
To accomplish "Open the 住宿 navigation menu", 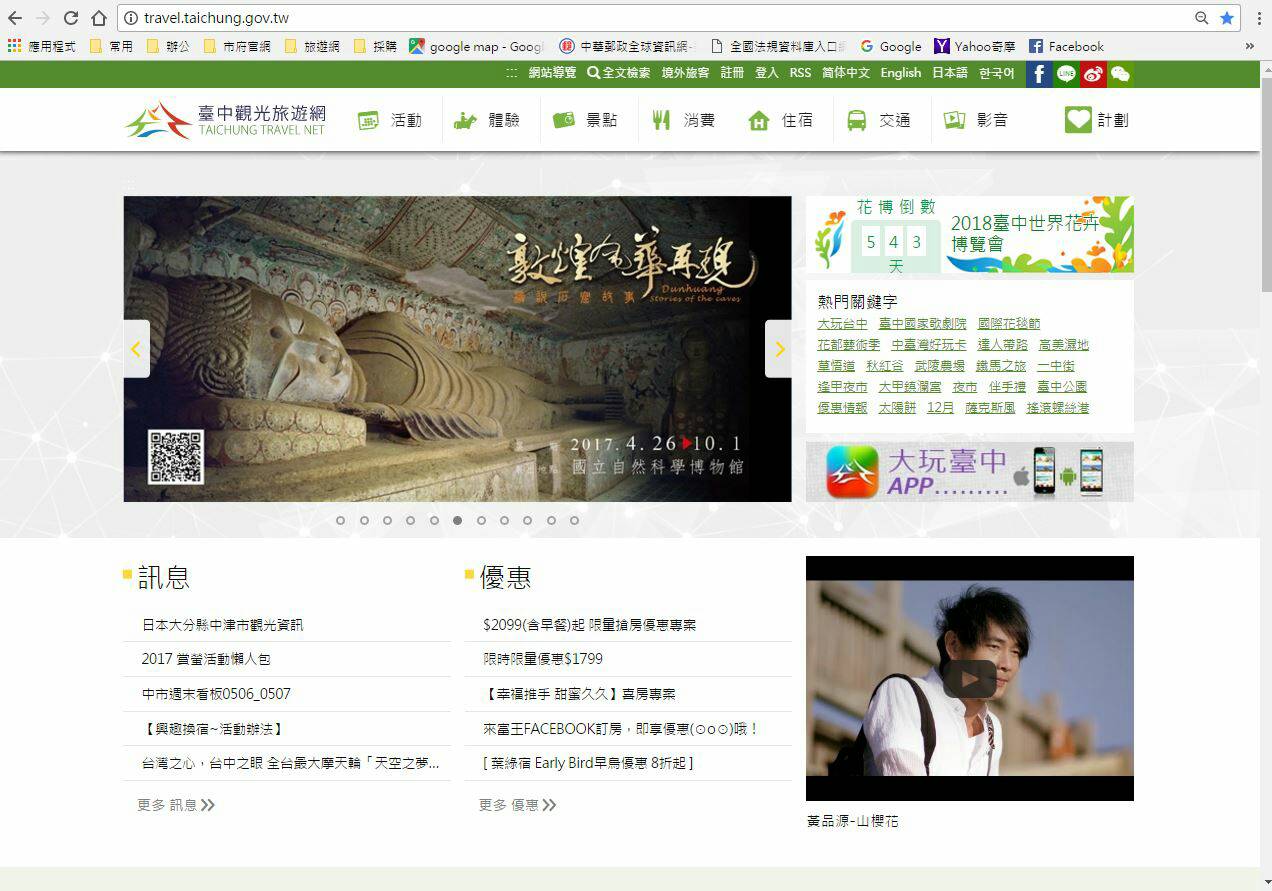I will 781,120.
